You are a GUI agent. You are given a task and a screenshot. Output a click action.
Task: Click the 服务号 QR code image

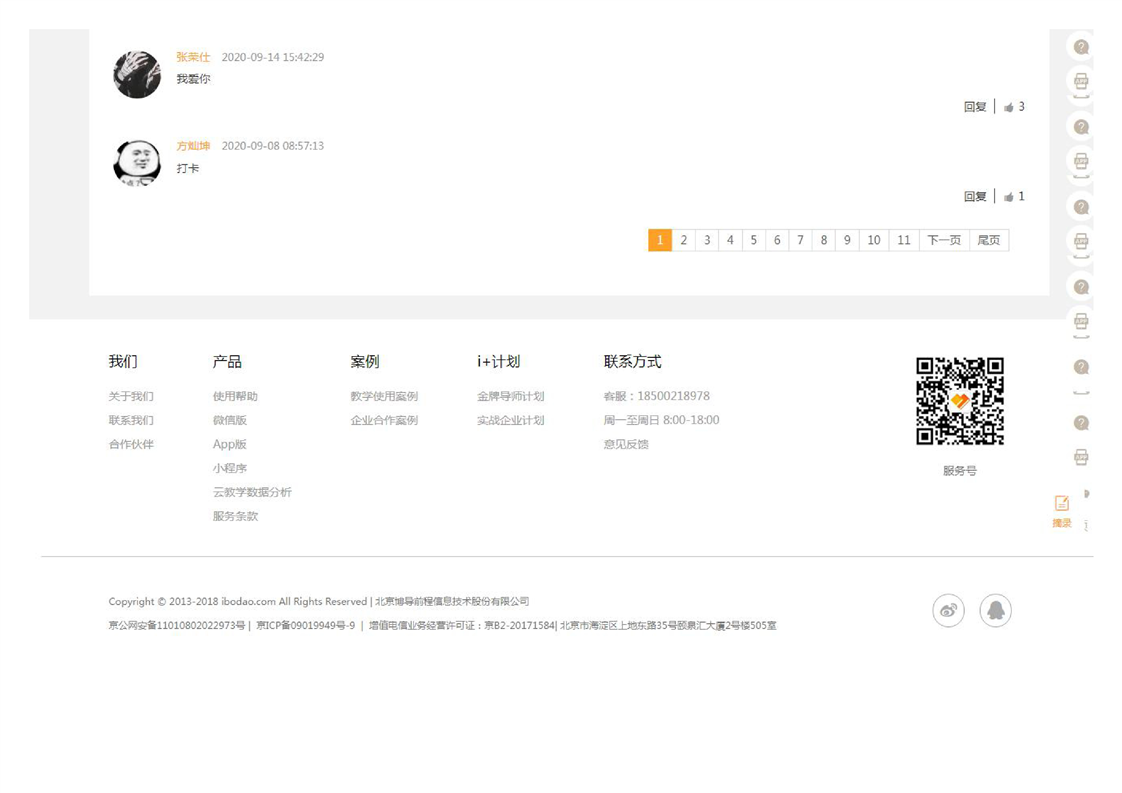pyautogui.click(x=959, y=401)
